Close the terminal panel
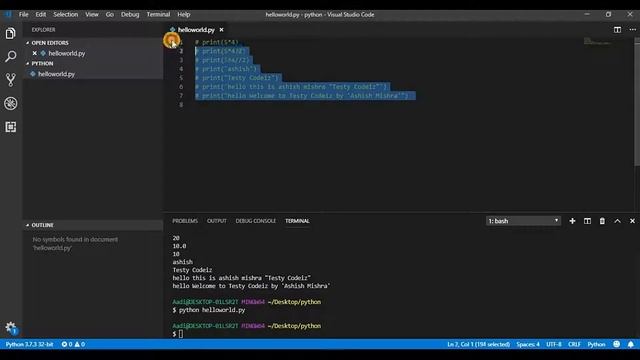The image size is (640, 360). pyautogui.click(x=632, y=221)
